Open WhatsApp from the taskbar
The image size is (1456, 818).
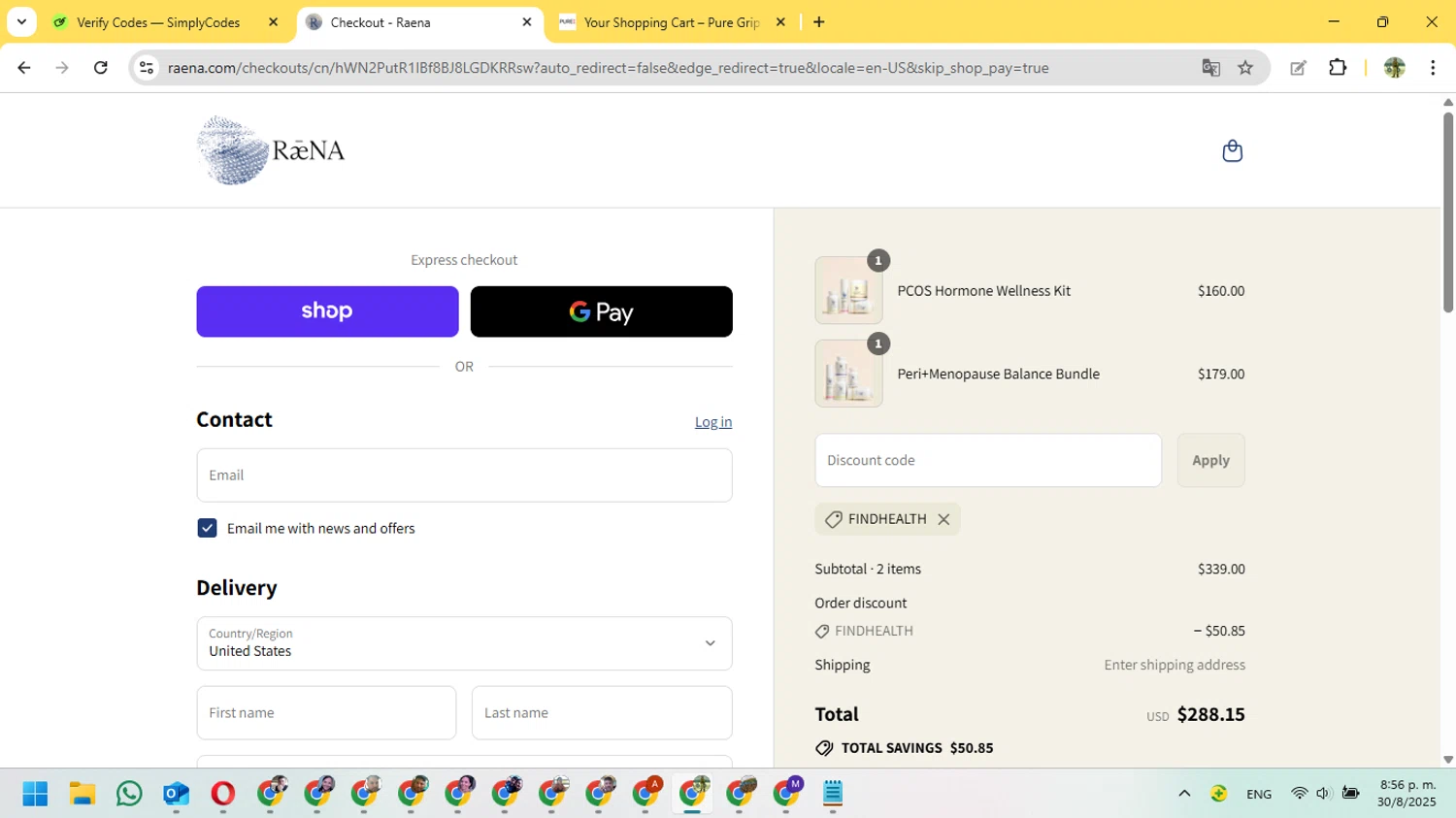[129, 794]
